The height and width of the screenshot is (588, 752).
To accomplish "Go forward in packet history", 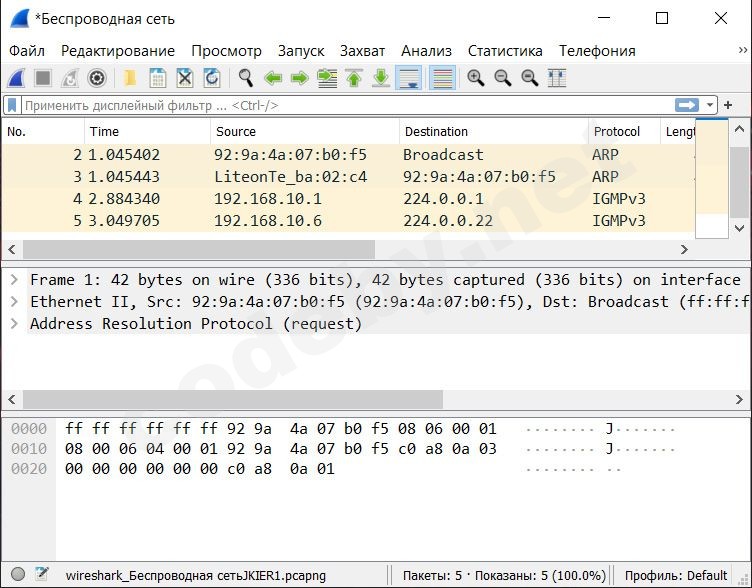I will pyautogui.click(x=300, y=78).
